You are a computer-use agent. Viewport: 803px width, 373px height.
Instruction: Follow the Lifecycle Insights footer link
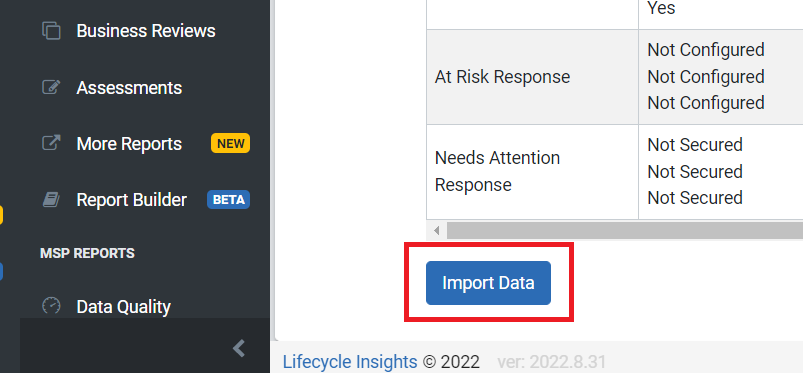click(x=350, y=362)
